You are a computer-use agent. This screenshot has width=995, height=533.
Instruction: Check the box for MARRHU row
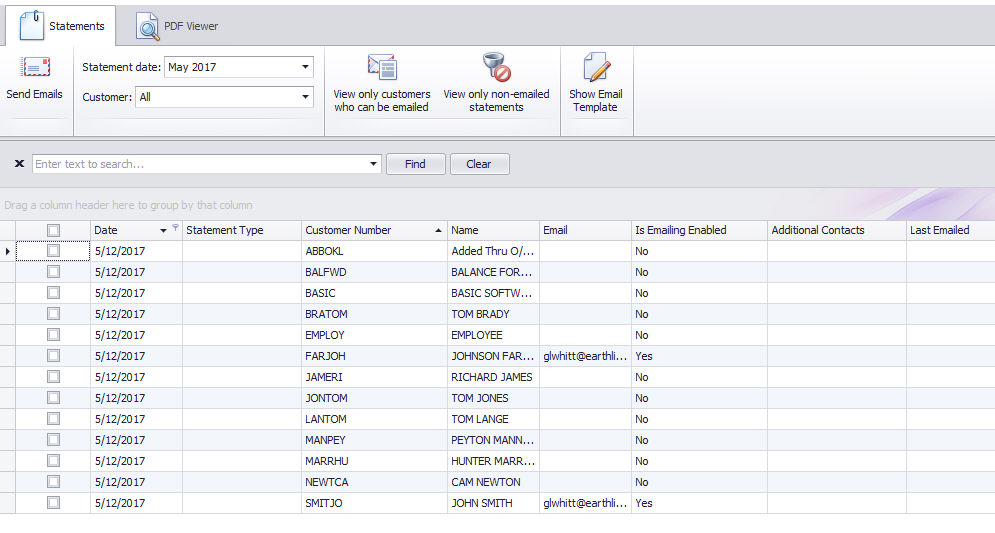(53, 460)
